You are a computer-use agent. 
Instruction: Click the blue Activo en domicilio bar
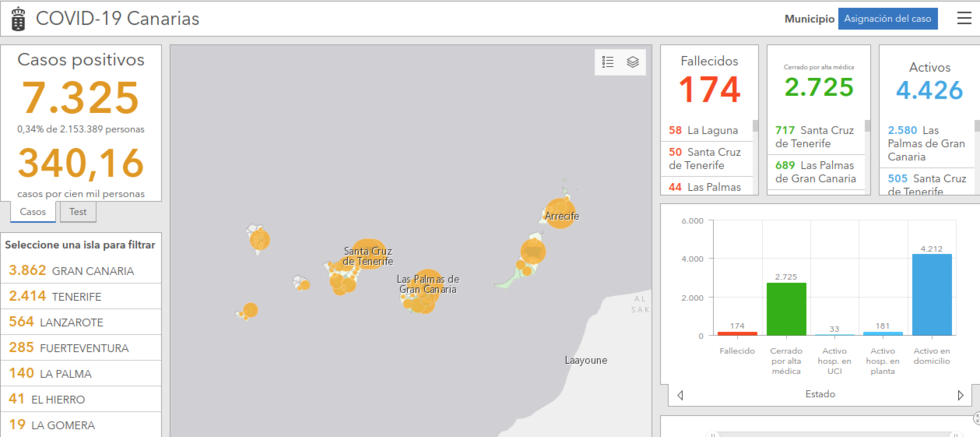click(932, 295)
